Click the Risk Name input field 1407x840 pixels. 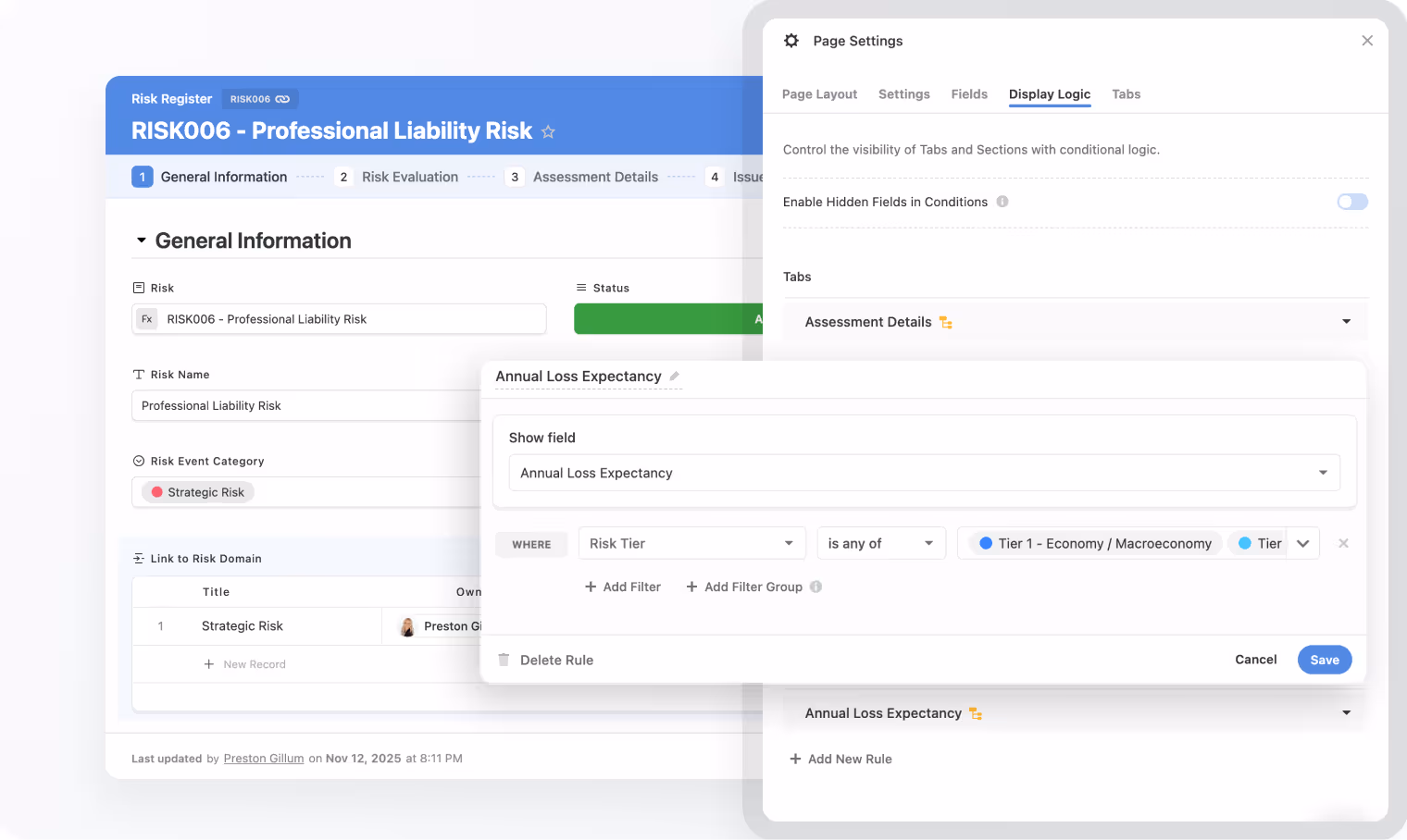(306, 405)
